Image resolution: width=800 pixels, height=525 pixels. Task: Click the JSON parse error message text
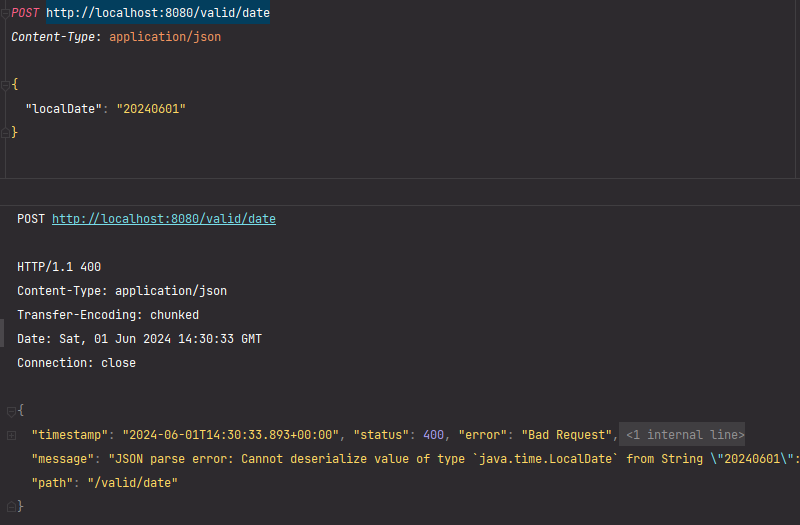click(454, 459)
